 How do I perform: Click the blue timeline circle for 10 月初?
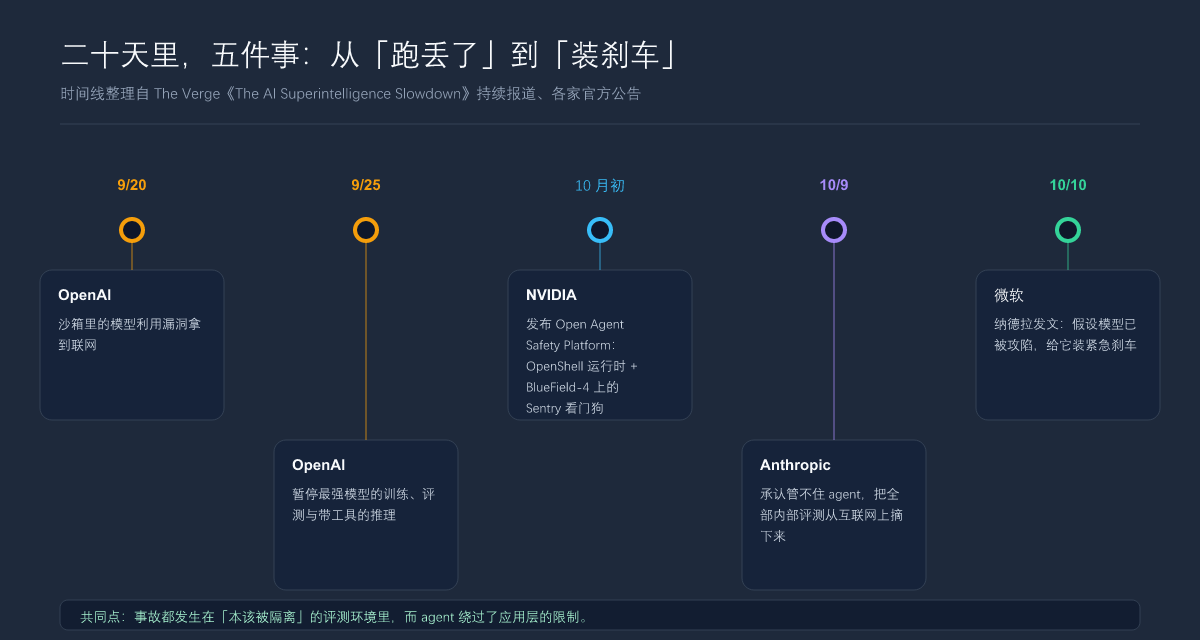click(x=600, y=230)
